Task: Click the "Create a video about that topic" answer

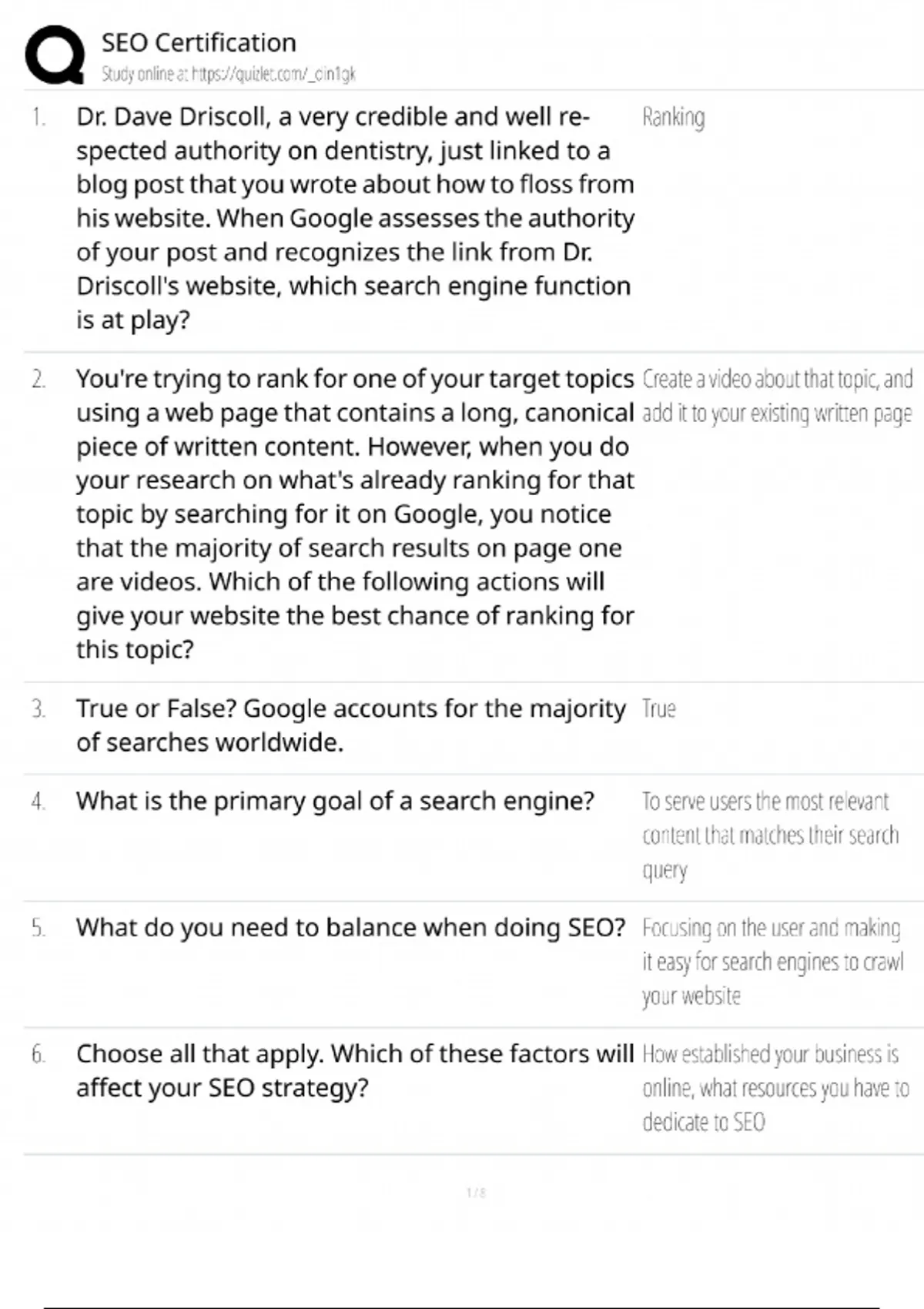Action: click(x=776, y=397)
